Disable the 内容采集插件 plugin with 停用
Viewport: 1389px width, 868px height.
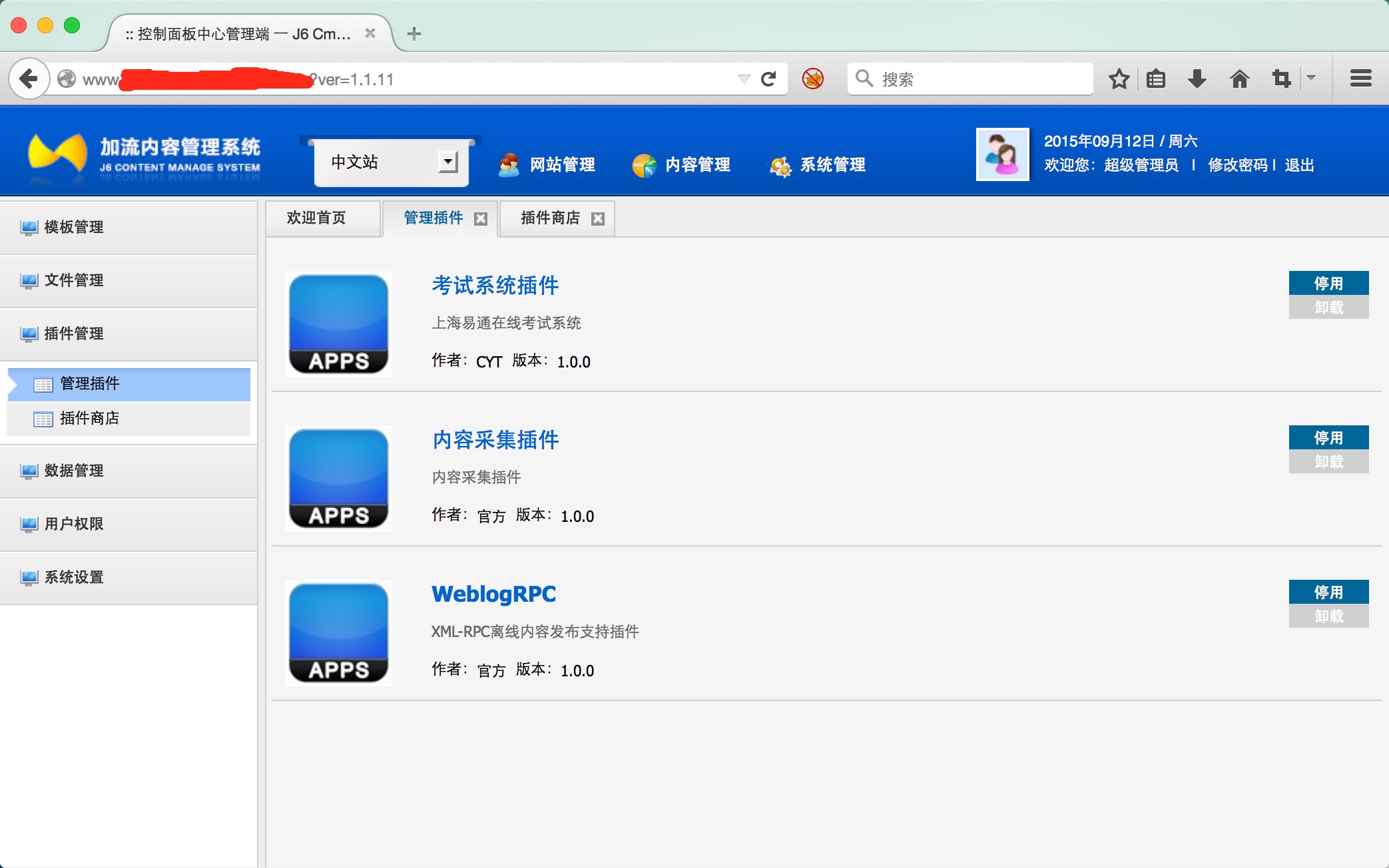[x=1328, y=437]
